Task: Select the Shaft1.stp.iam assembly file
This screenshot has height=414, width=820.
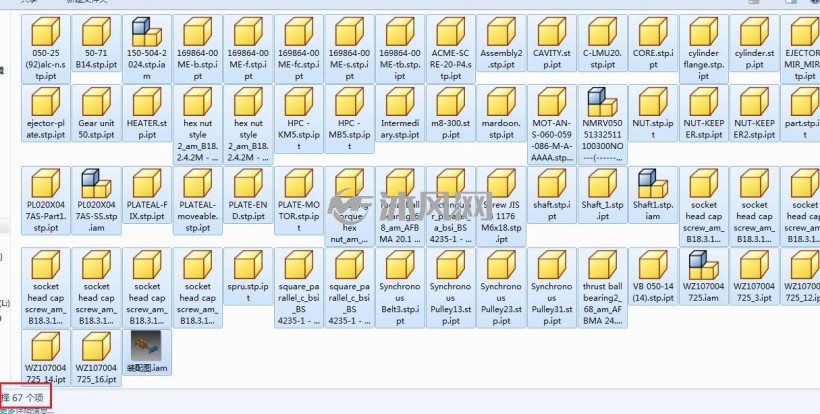Action: pos(653,194)
